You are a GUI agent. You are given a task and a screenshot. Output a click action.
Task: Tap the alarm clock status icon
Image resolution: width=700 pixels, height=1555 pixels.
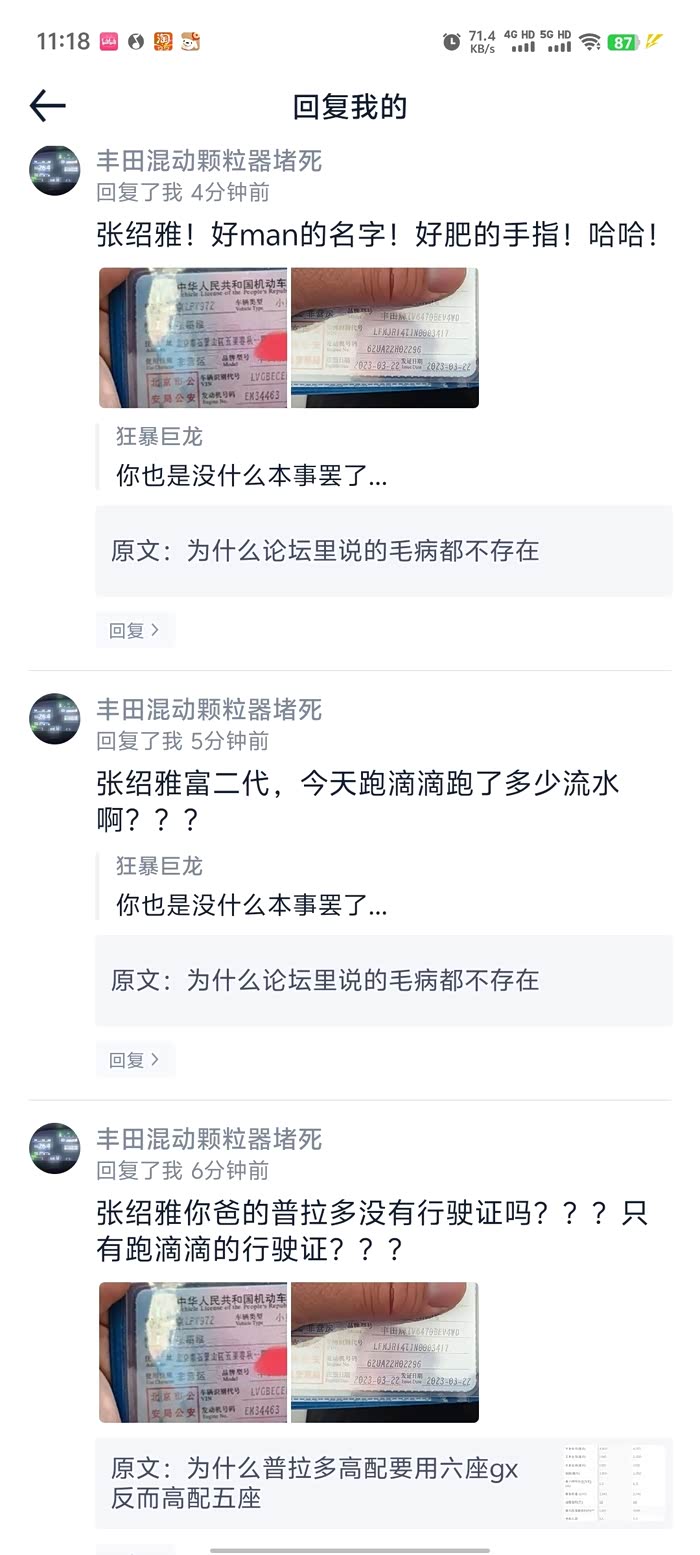(x=452, y=41)
